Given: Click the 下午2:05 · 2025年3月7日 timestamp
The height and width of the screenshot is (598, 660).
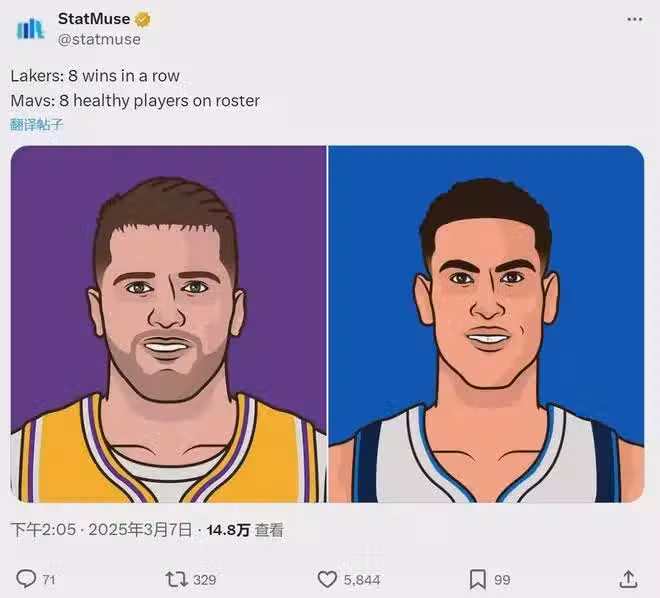Looking at the screenshot, I should (101, 530).
